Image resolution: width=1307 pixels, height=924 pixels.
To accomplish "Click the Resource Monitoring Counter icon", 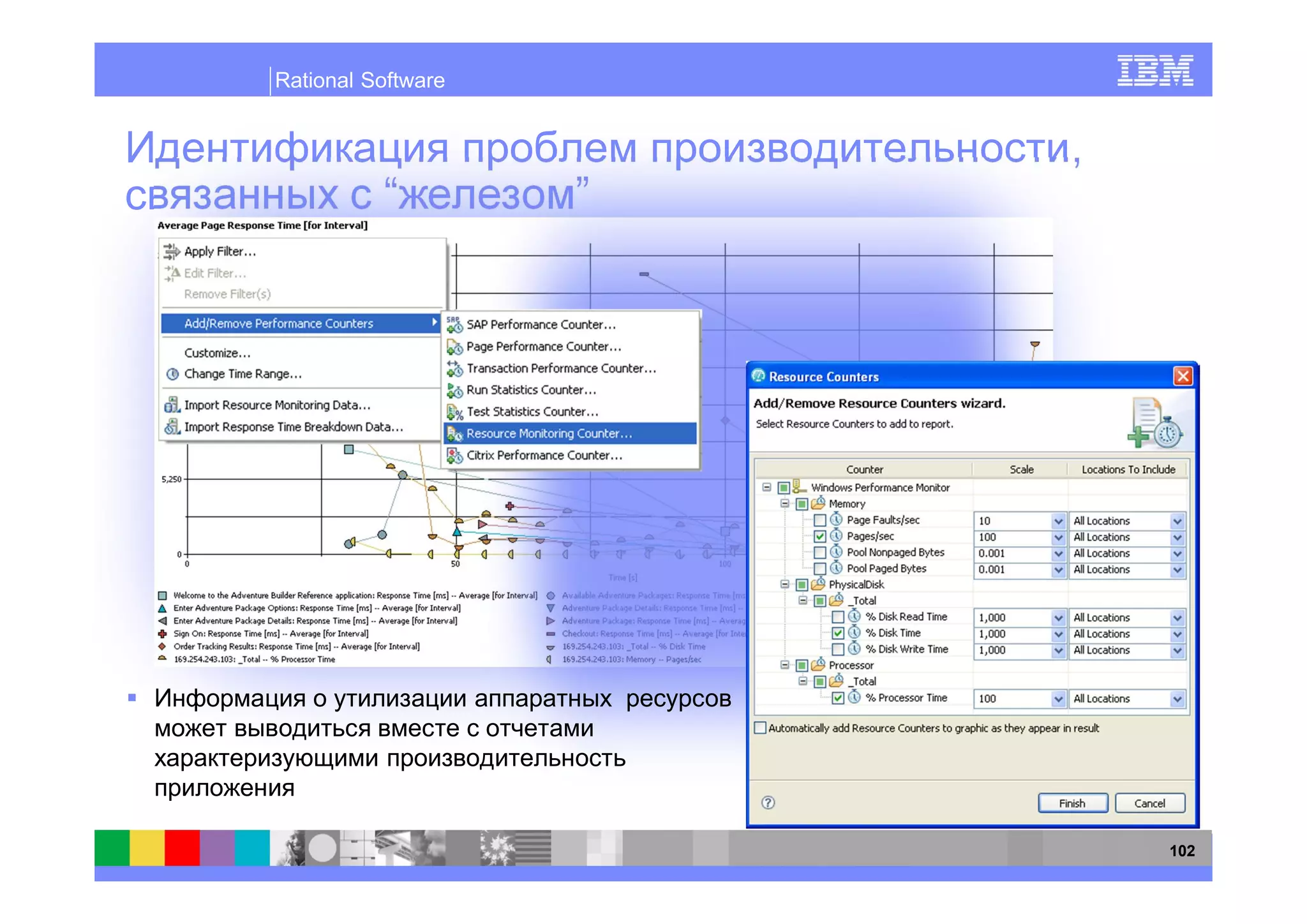I will 454,433.
